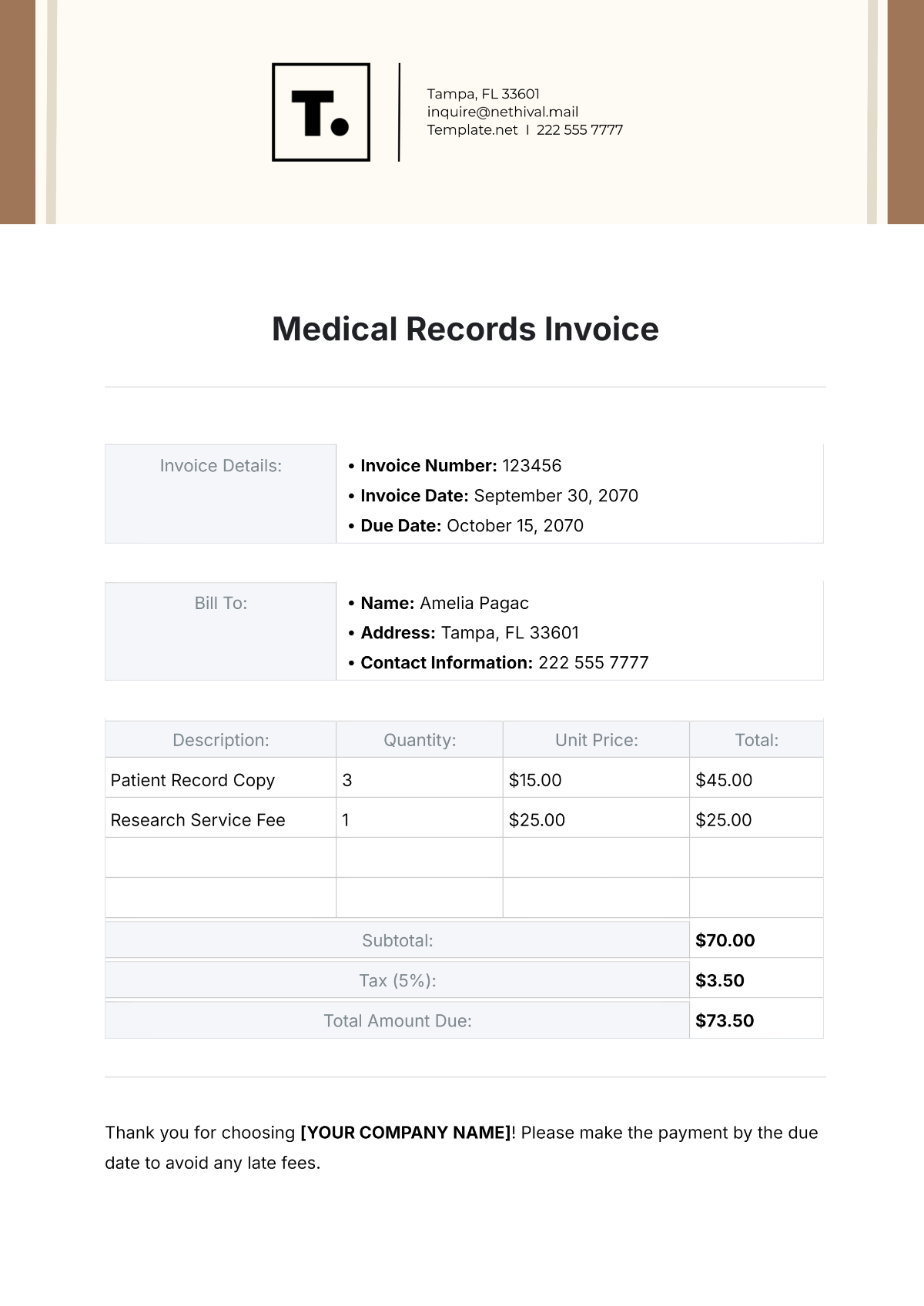This screenshot has width=924, height=1306.
Task: Select the Subtotal amount $70.00
Action: coord(725,940)
